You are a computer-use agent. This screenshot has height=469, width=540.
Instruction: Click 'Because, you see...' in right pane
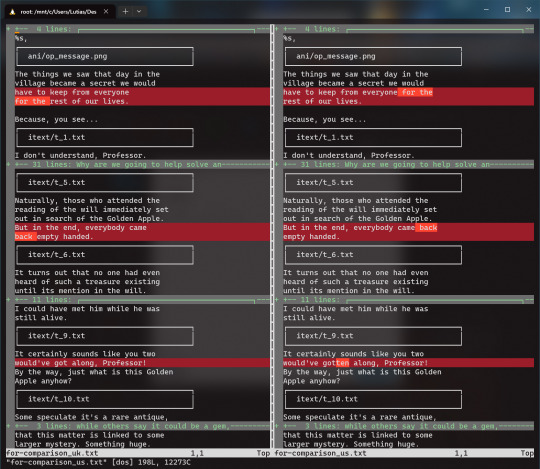point(325,119)
